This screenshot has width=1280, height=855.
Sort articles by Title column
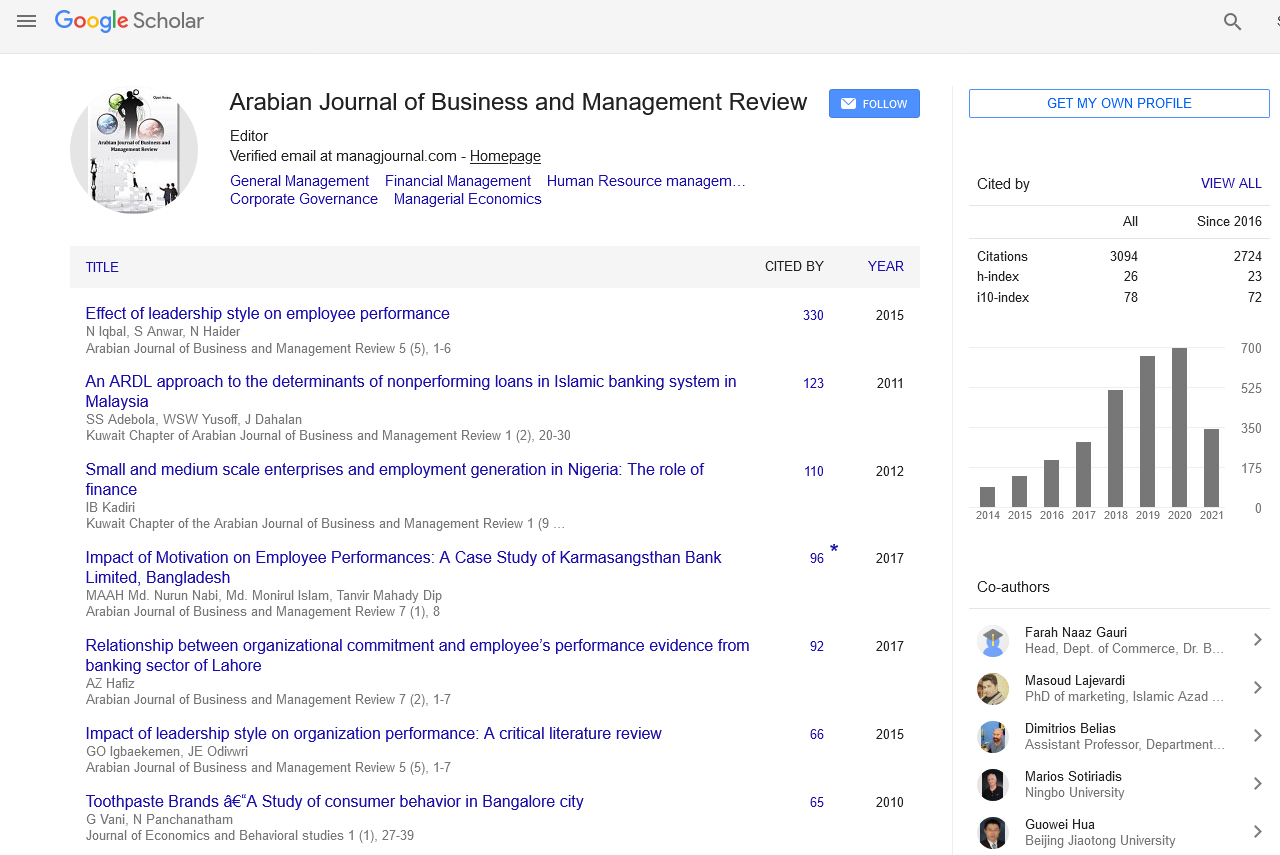tap(102, 267)
